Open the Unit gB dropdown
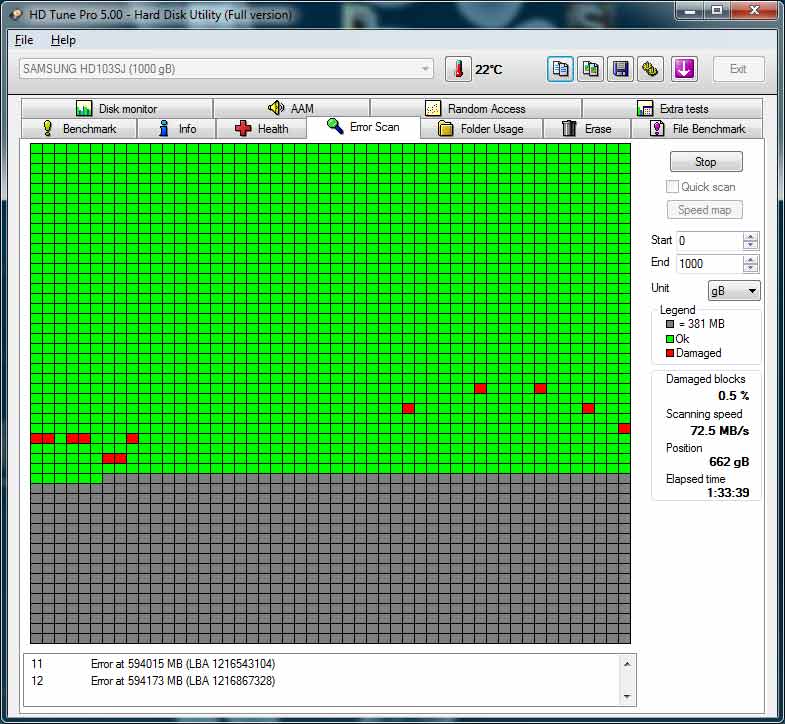The height and width of the screenshot is (724, 785). tap(734, 291)
